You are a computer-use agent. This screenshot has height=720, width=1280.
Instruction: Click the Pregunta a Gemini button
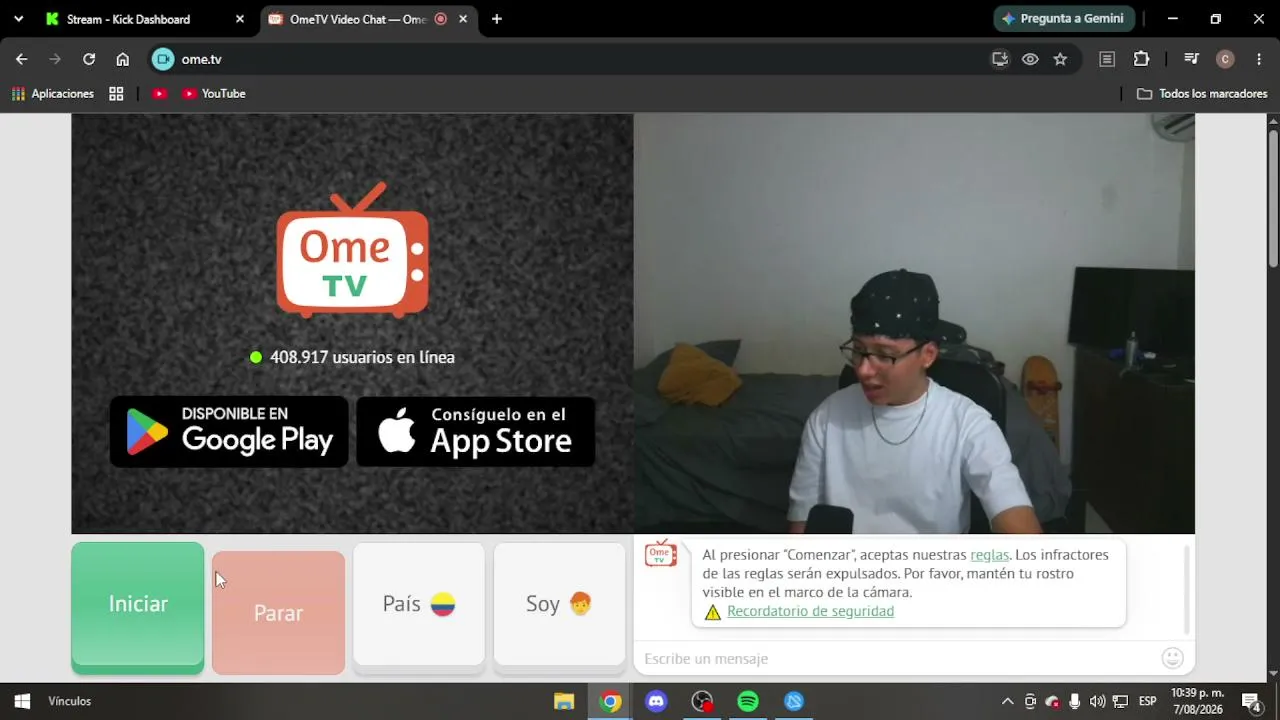(x=1064, y=19)
